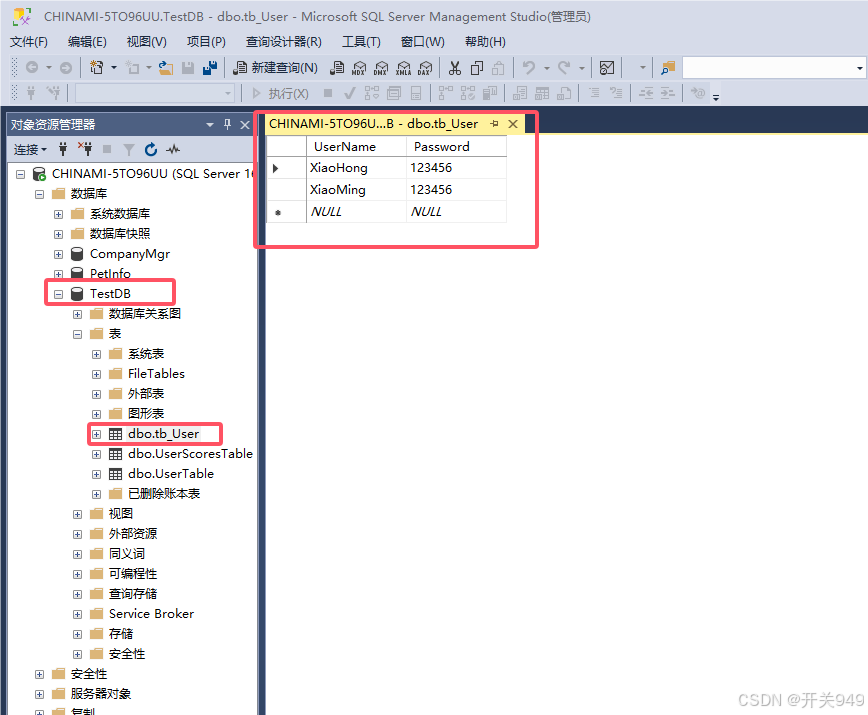
Task: Select the 已删除账本表 folder
Action: 164,494
